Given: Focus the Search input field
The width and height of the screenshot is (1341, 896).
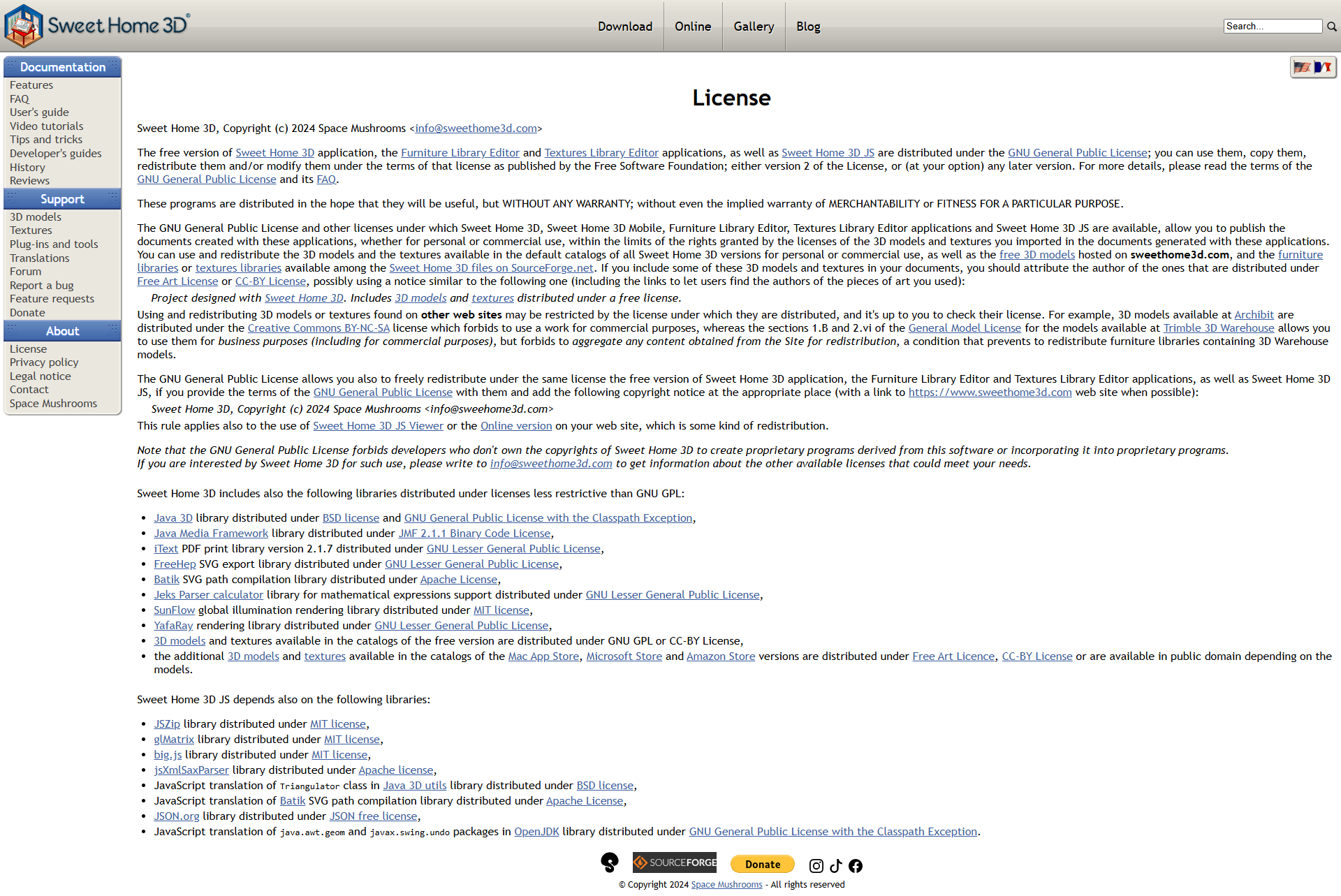Looking at the screenshot, I should [x=1273, y=27].
